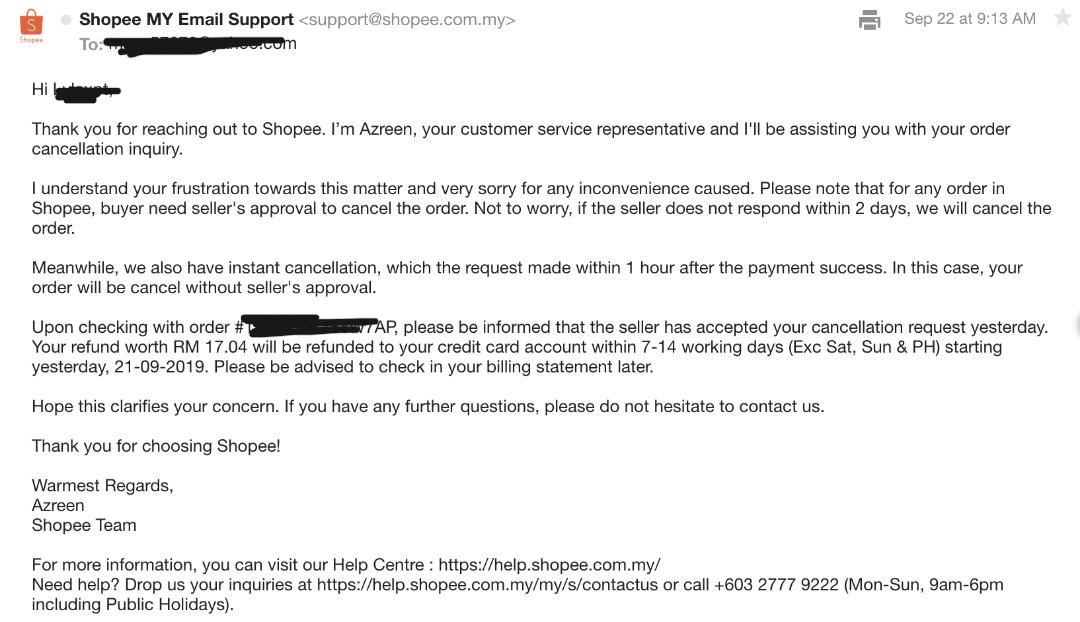Click the print icon to print this email
The width and height of the screenshot is (1080, 622).
pyautogui.click(x=869, y=18)
